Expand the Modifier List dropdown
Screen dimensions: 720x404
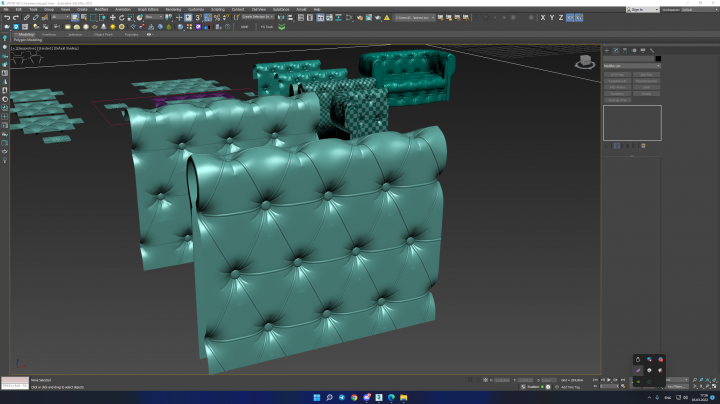[632, 66]
